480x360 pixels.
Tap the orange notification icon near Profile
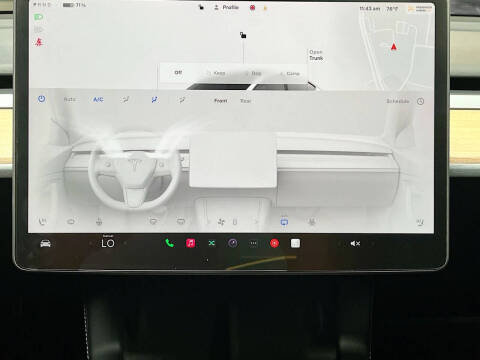pos(265,8)
